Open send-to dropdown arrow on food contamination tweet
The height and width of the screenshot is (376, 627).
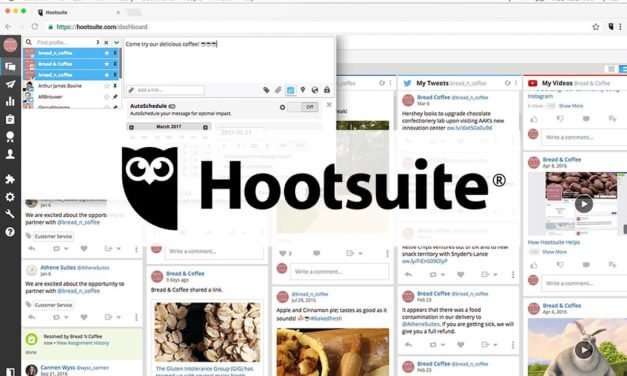click(495, 345)
